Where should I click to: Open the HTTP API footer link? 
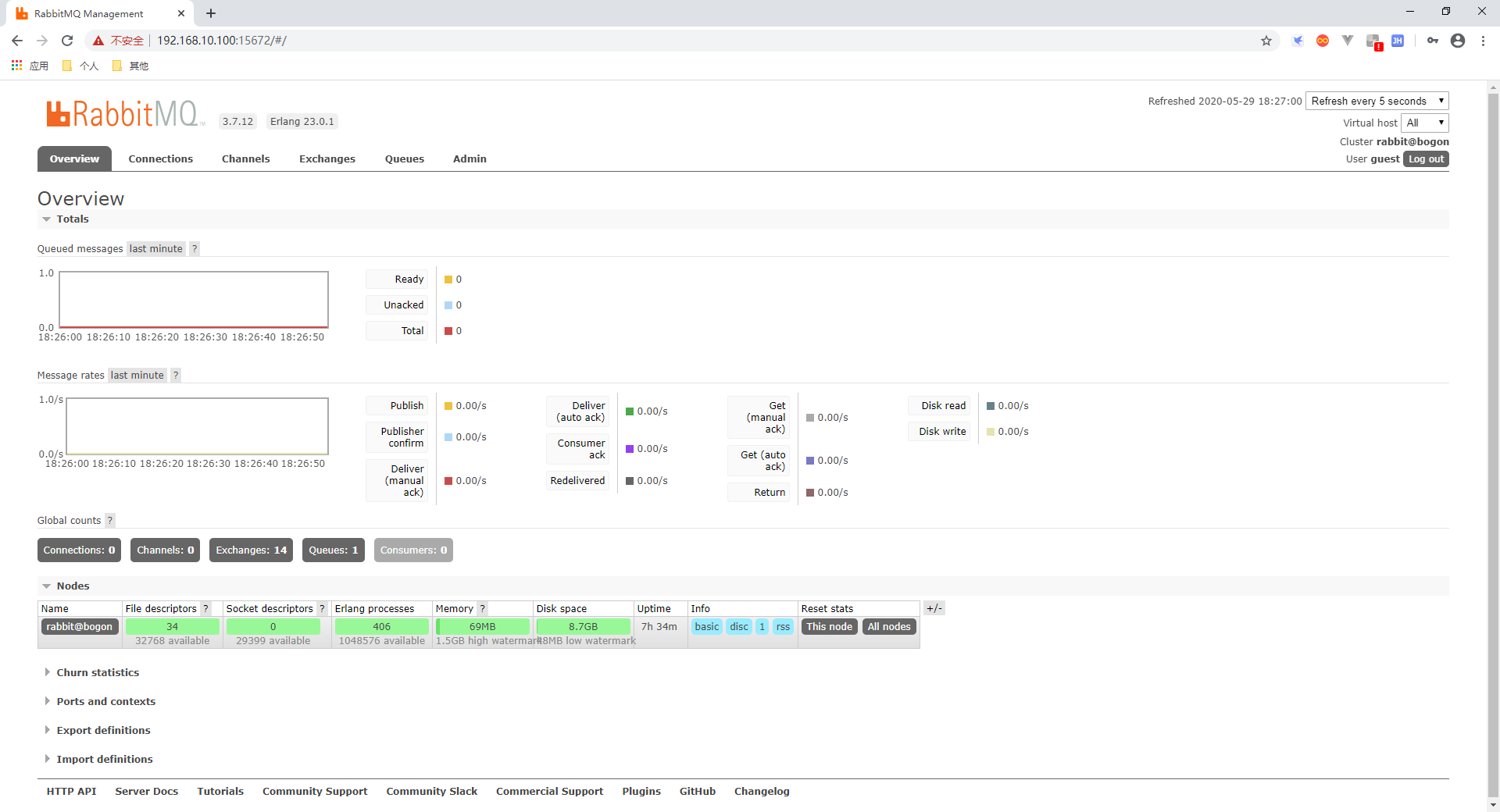coord(71,791)
